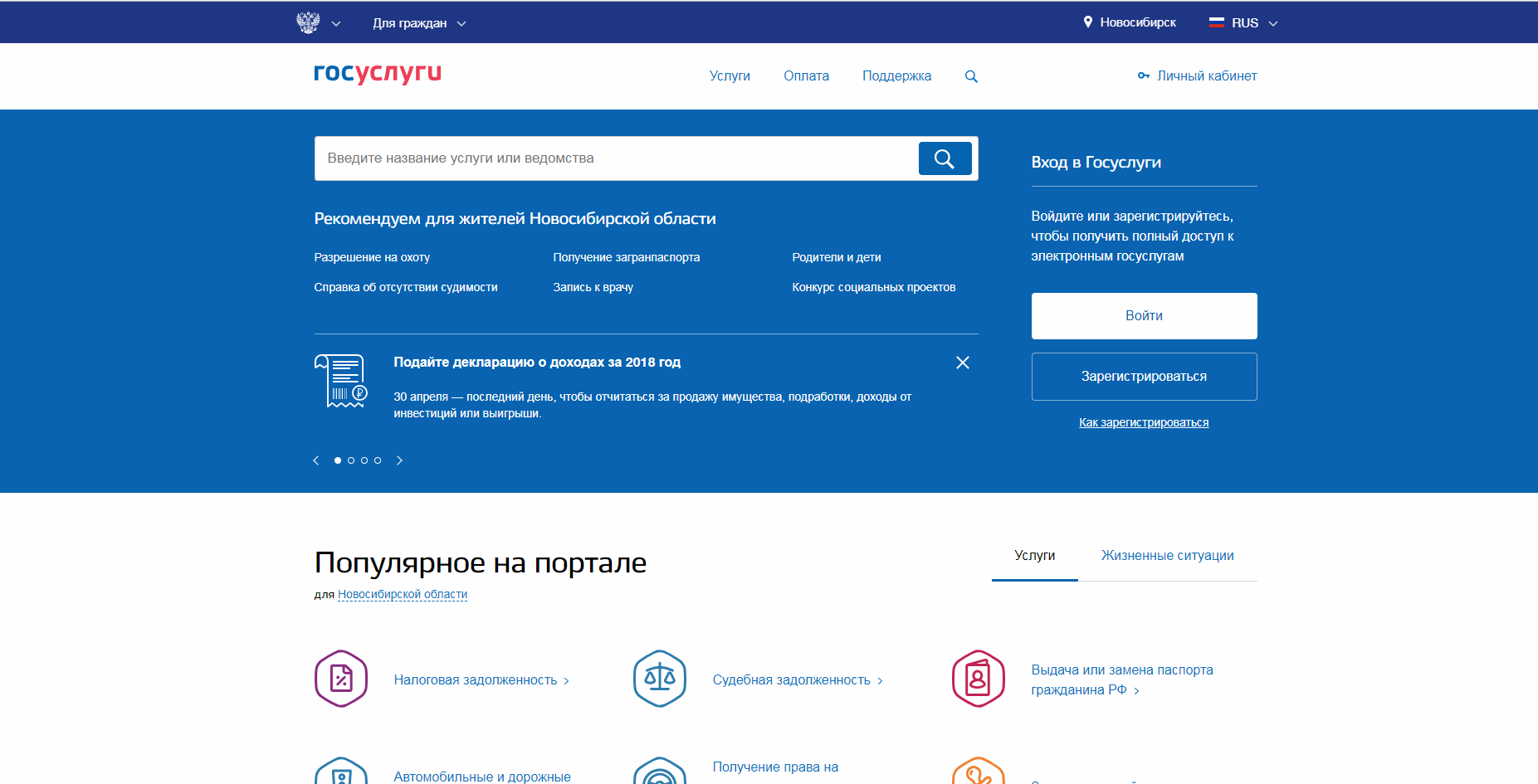The image size is (1538, 784).
Task: Select the fourth carousel dot
Action: click(378, 460)
